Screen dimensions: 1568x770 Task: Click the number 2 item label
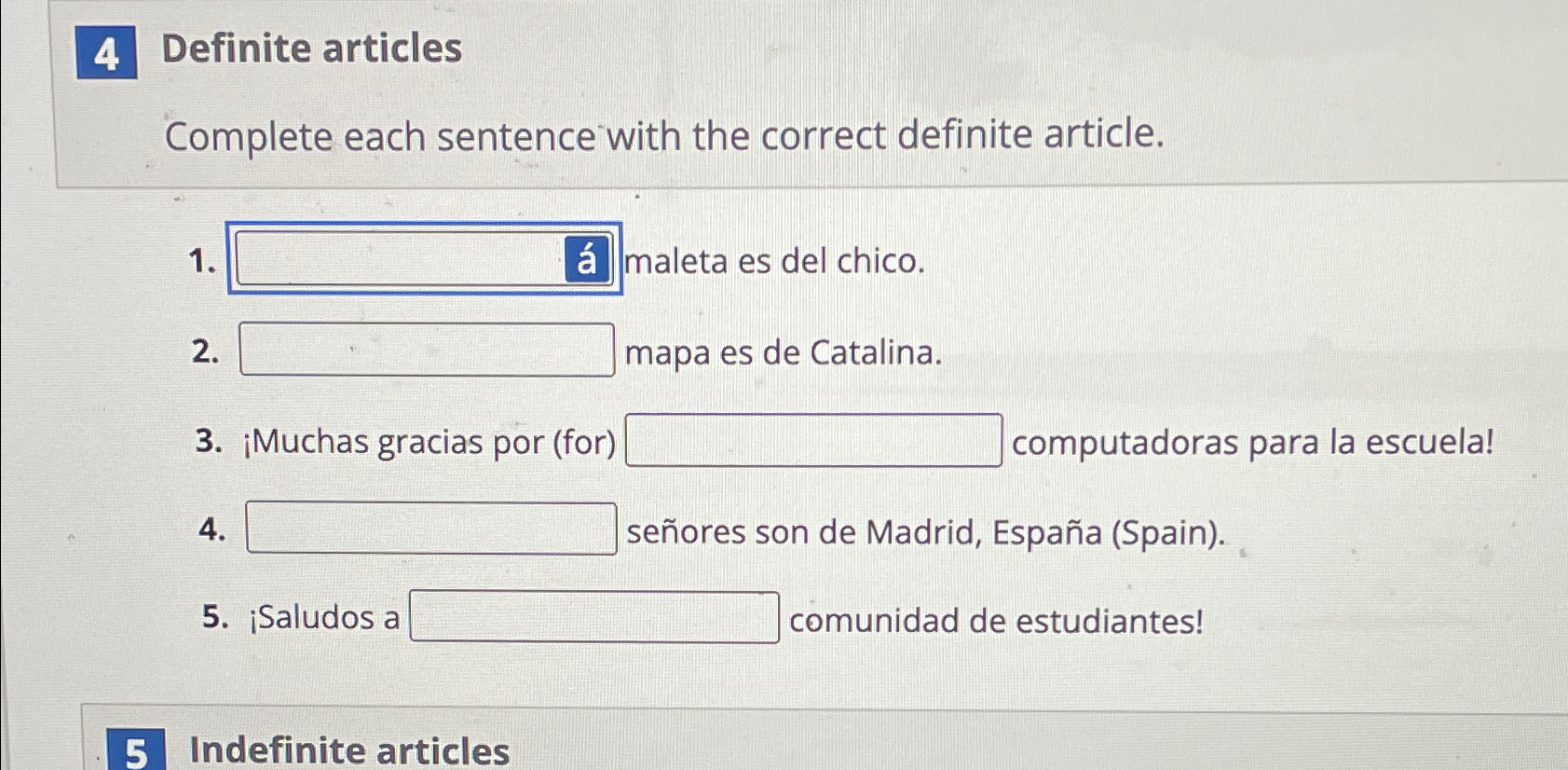pos(210,351)
